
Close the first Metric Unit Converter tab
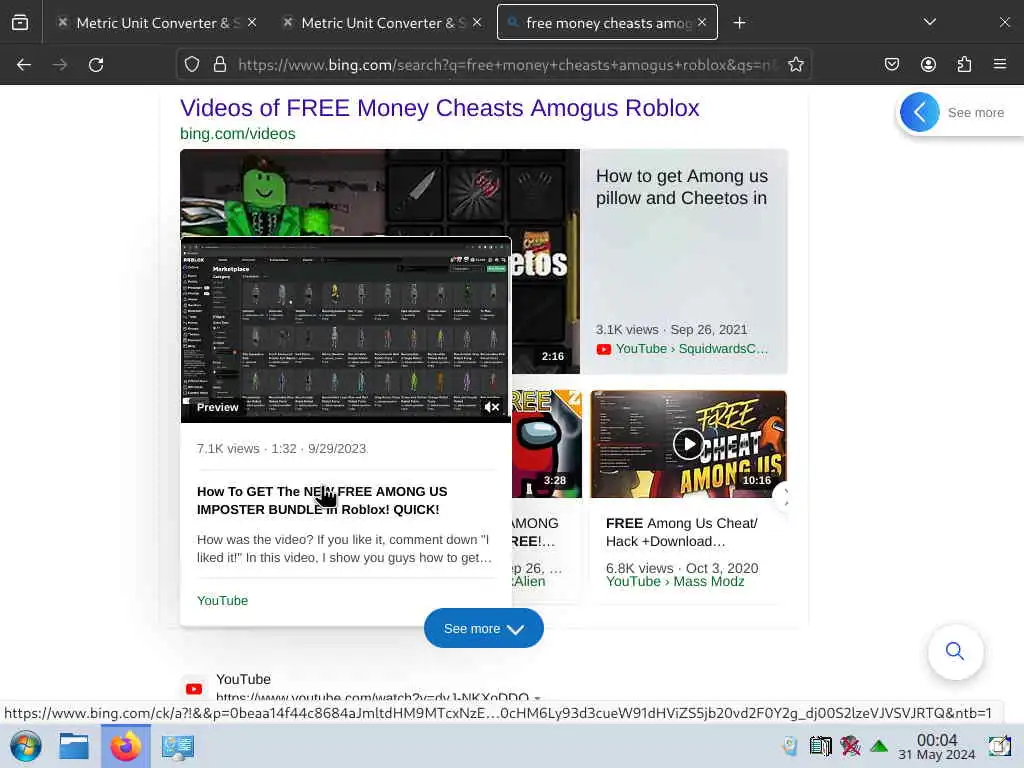(252, 22)
